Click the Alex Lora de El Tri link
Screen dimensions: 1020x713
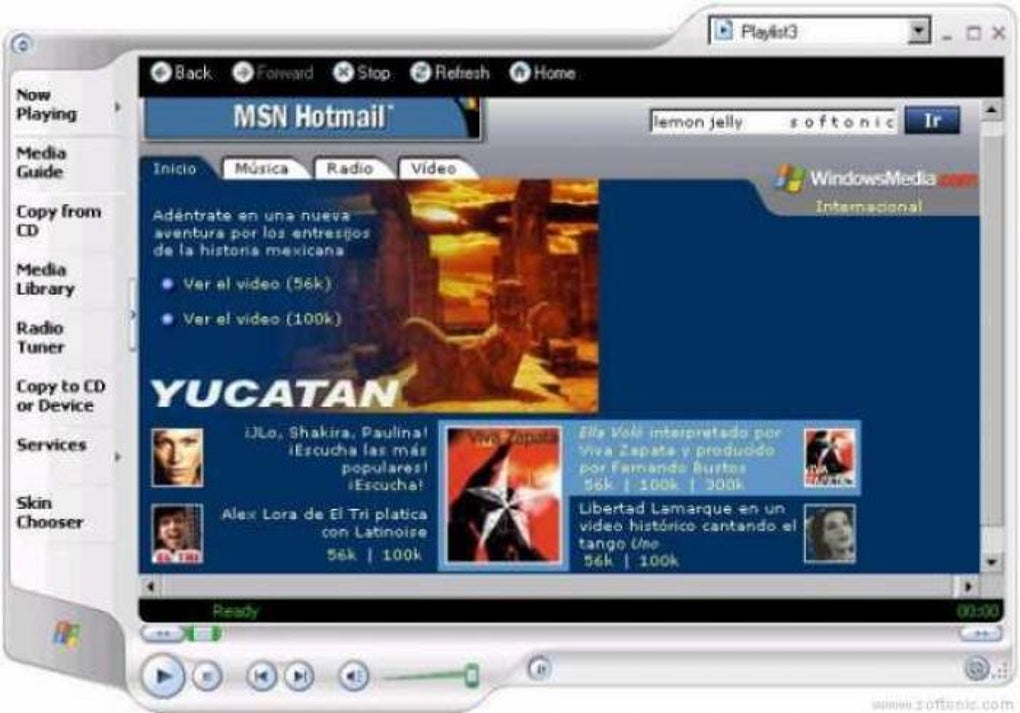click(324, 523)
